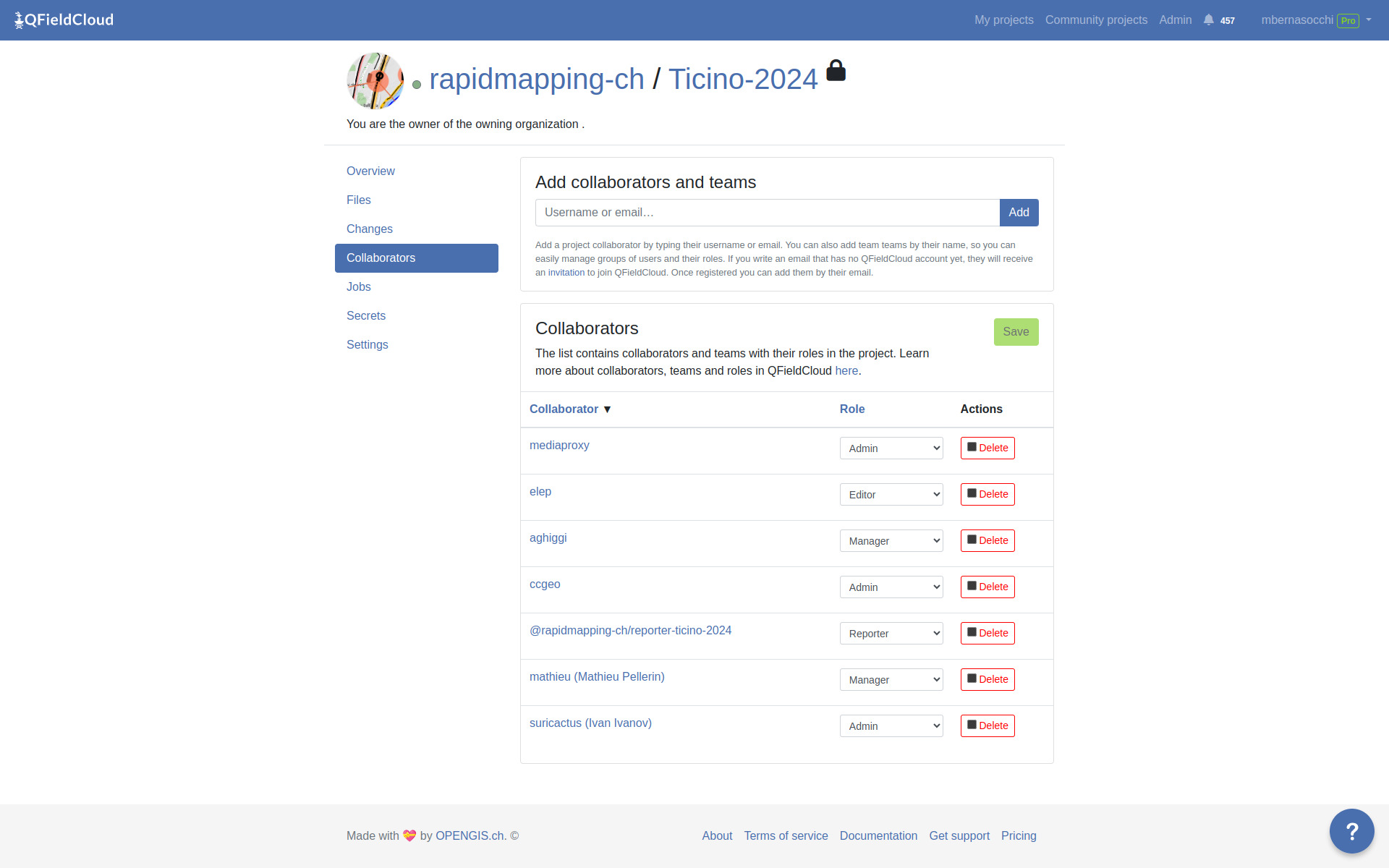Change the reporter-ticino-2024 team role dropdown
The width and height of the screenshot is (1389, 868).
pyautogui.click(x=891, y=634)
